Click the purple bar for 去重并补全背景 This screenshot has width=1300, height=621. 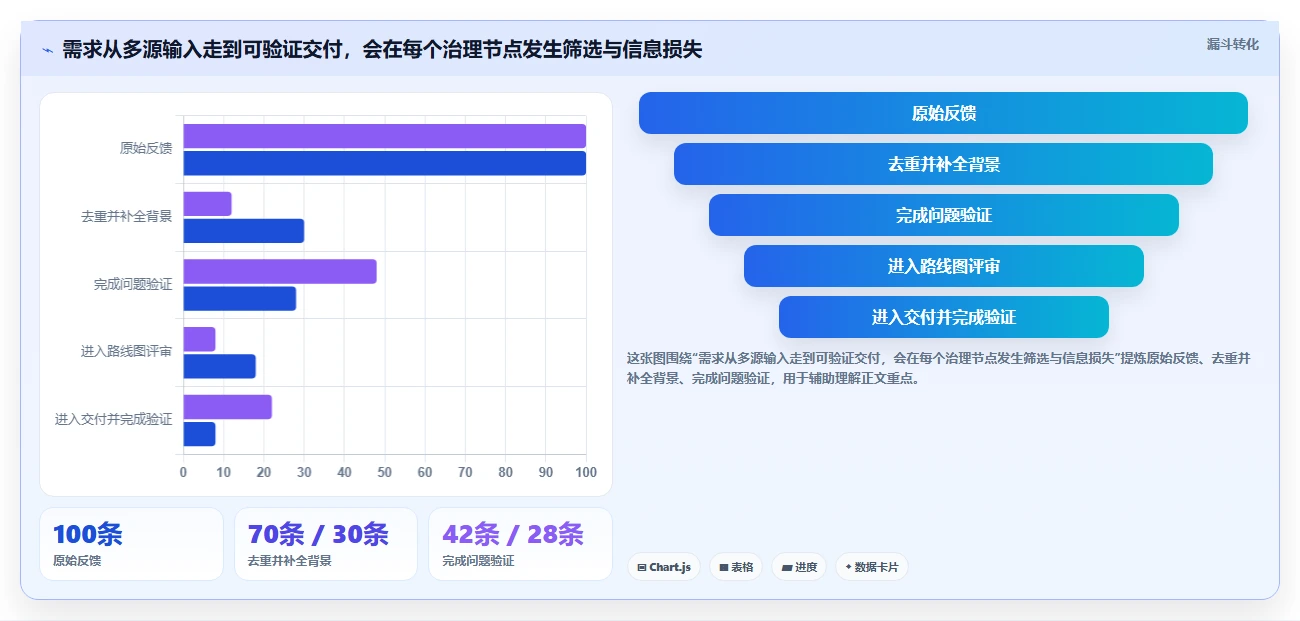click(207, 204)
